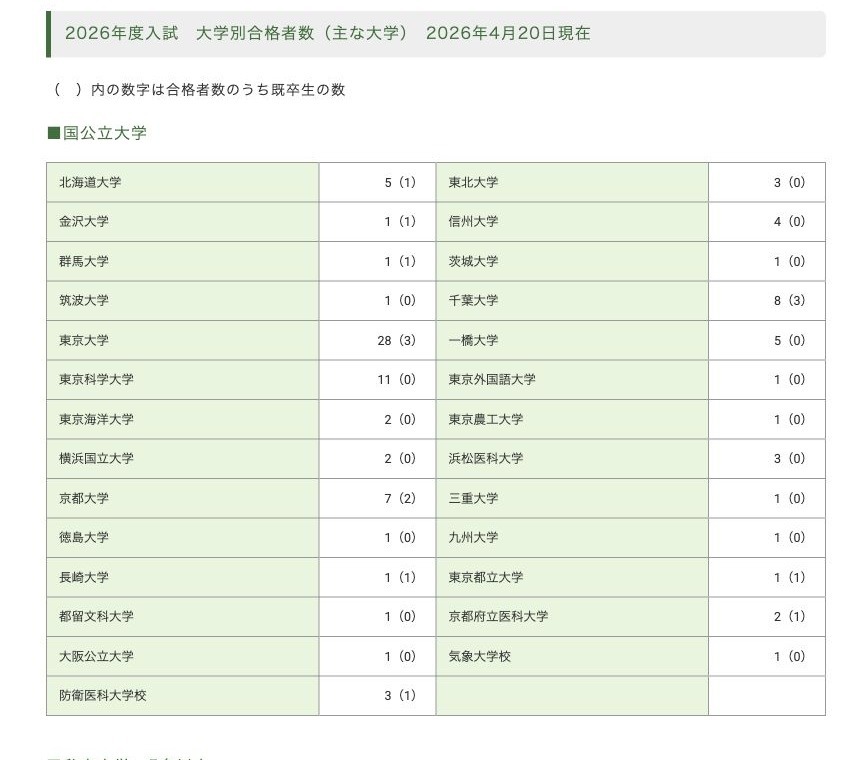The width and height of the screenshot is (860, 760).
Task: Click the 4 (0) value for 信州大学
Action: 789,222
